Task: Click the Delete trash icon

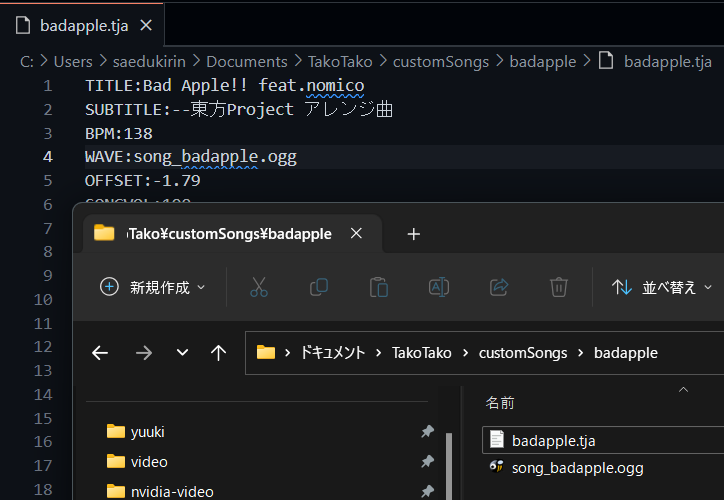Action: coord(559,287)
